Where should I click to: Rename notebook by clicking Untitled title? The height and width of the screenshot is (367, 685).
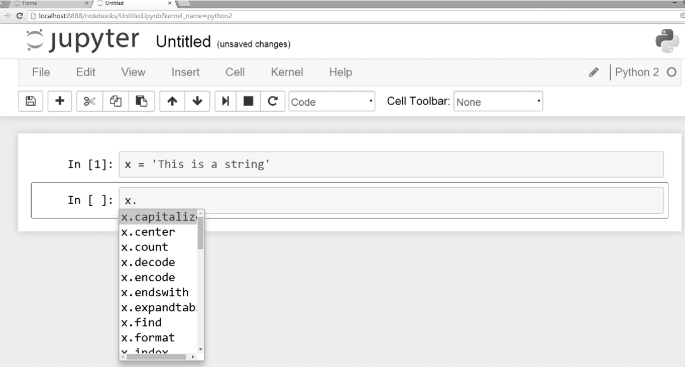point(183,42)
